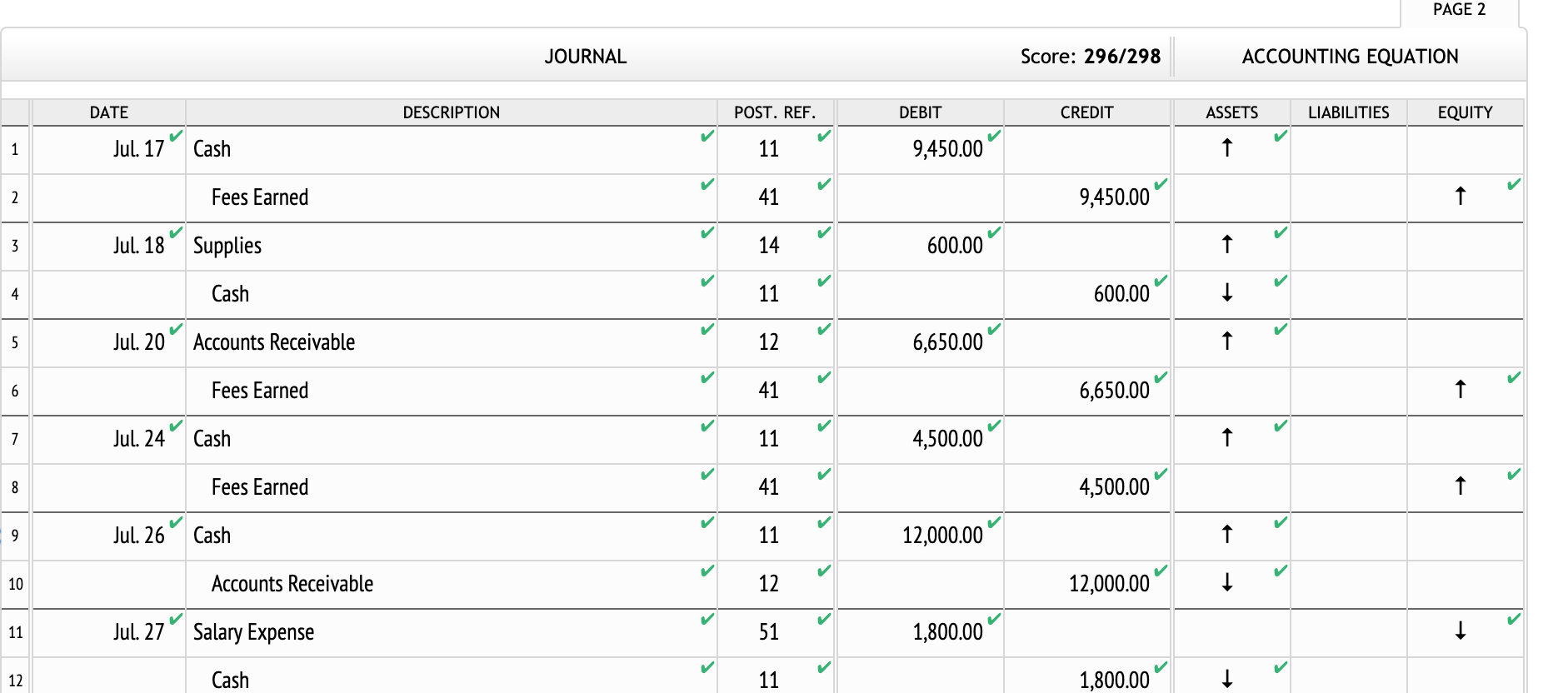Click the 1,800.00 debit amount
The height and width of the screenshot is (693, 1568).
click(x=947, y=632)
